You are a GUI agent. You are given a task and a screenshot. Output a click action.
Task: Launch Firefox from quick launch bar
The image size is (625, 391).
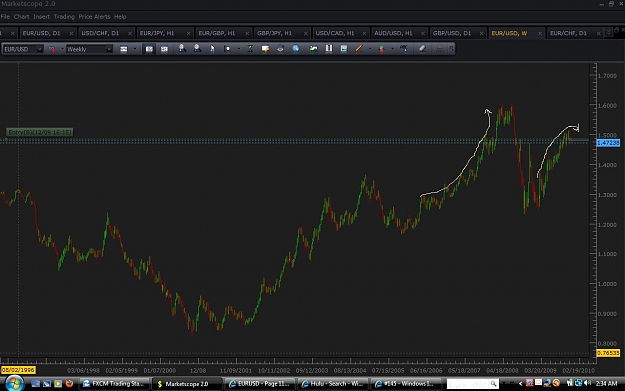pyautogui.click(x=69, y=383)
